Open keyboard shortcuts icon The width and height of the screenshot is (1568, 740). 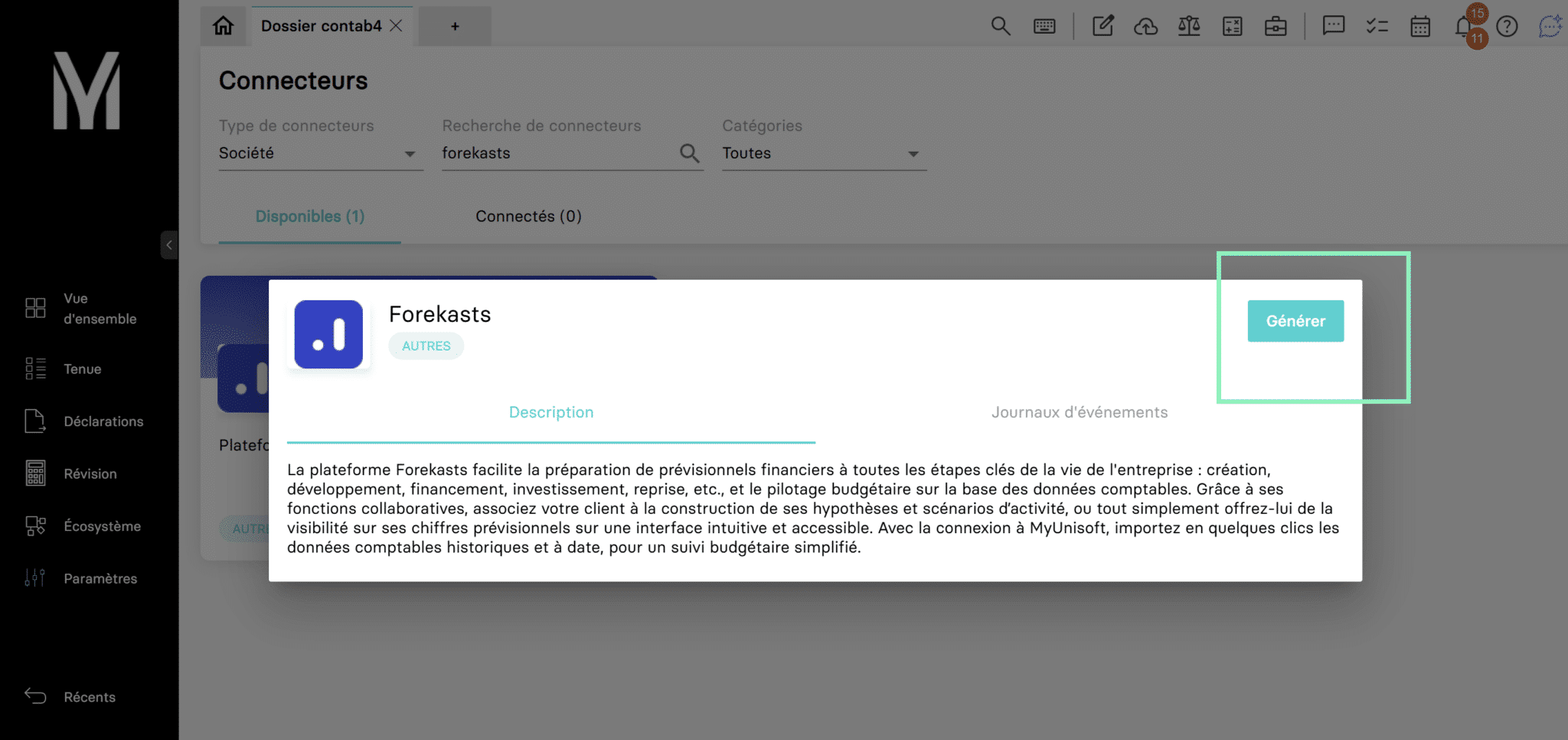click(x=1044, y=26)
